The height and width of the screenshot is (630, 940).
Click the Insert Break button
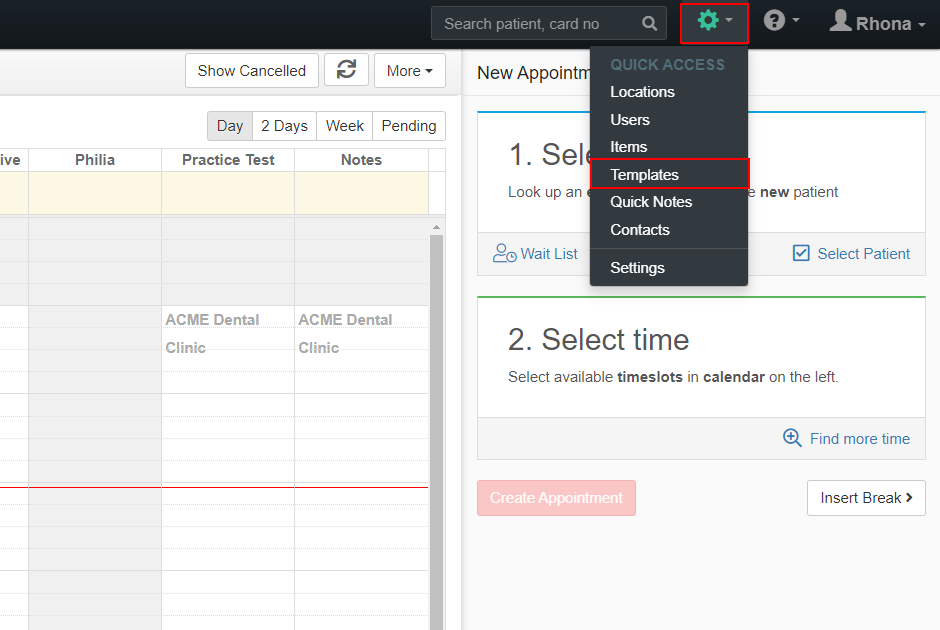pos(866,498)
